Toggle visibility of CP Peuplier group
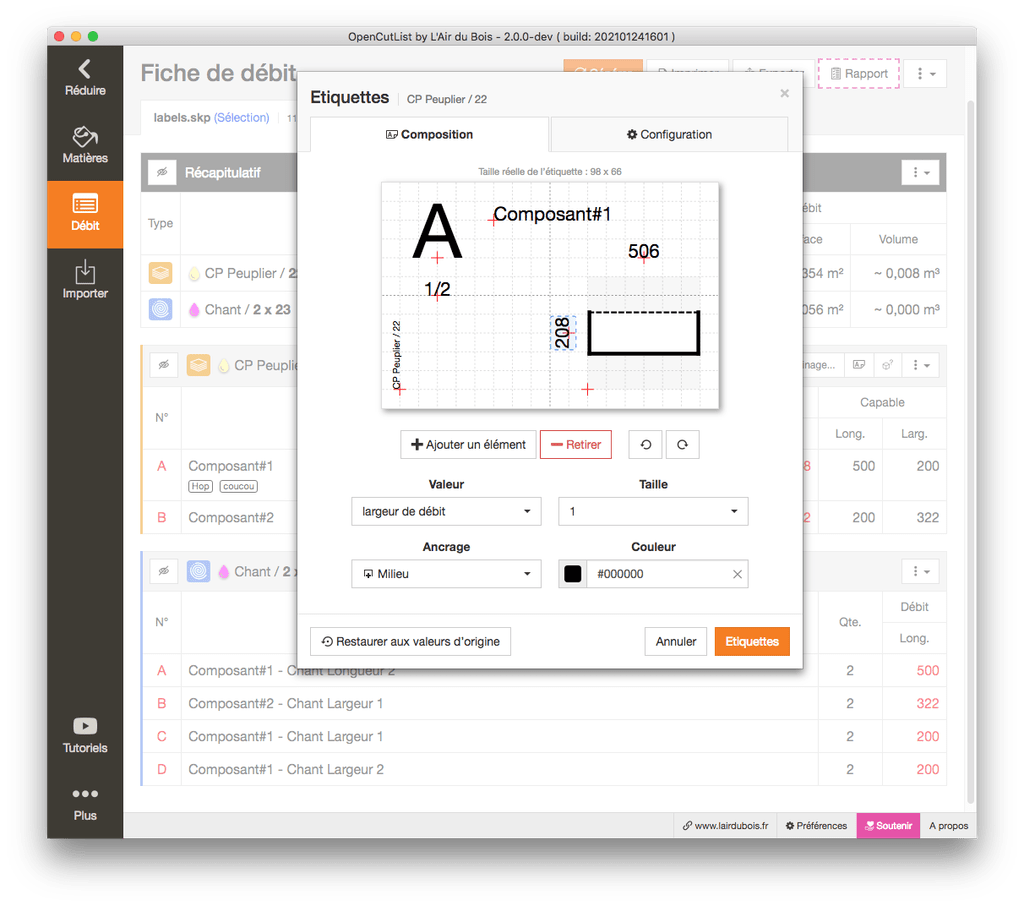Viewport: 1024px width, 906px height. (164, 364)
